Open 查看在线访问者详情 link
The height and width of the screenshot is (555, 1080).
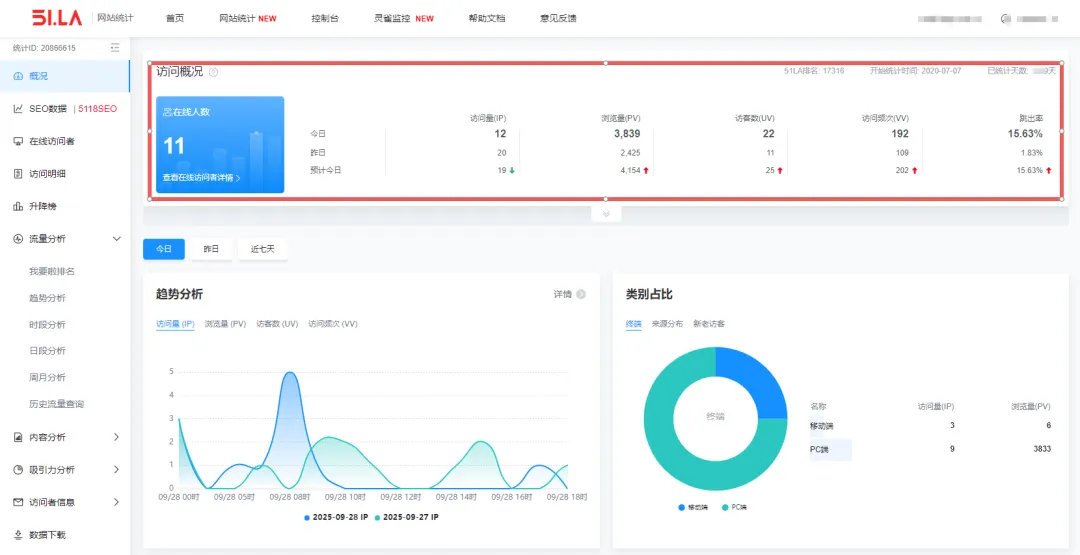click(x=202, y=178)
